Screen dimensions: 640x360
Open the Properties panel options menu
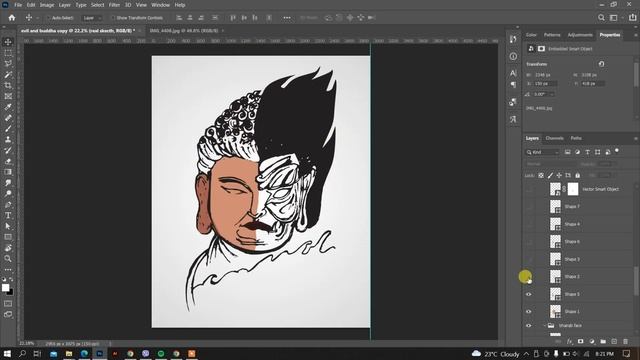click(636, 35)
